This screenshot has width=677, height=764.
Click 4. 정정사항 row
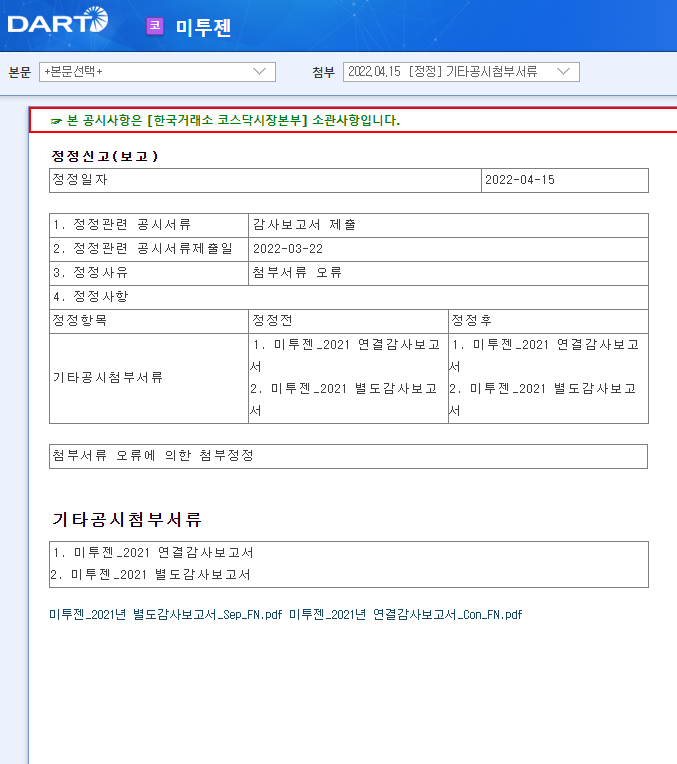coord(348,297)
